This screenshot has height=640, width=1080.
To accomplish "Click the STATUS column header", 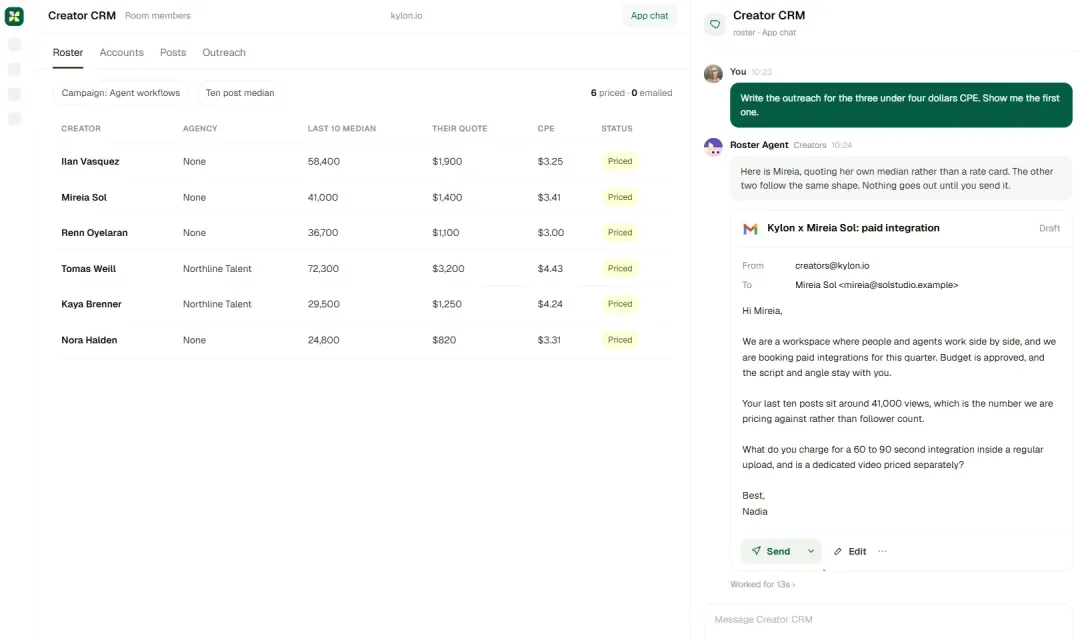I will point(616,129).
